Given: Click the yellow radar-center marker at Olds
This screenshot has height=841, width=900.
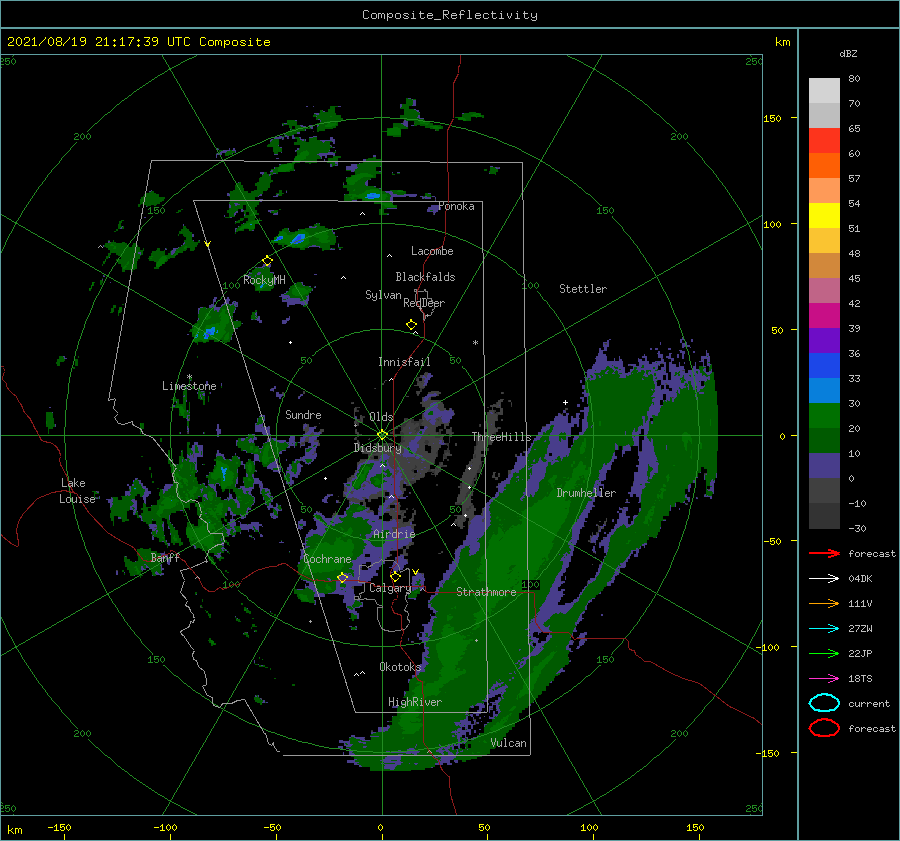Looking at the screenshot, I should tap(382, 435).
